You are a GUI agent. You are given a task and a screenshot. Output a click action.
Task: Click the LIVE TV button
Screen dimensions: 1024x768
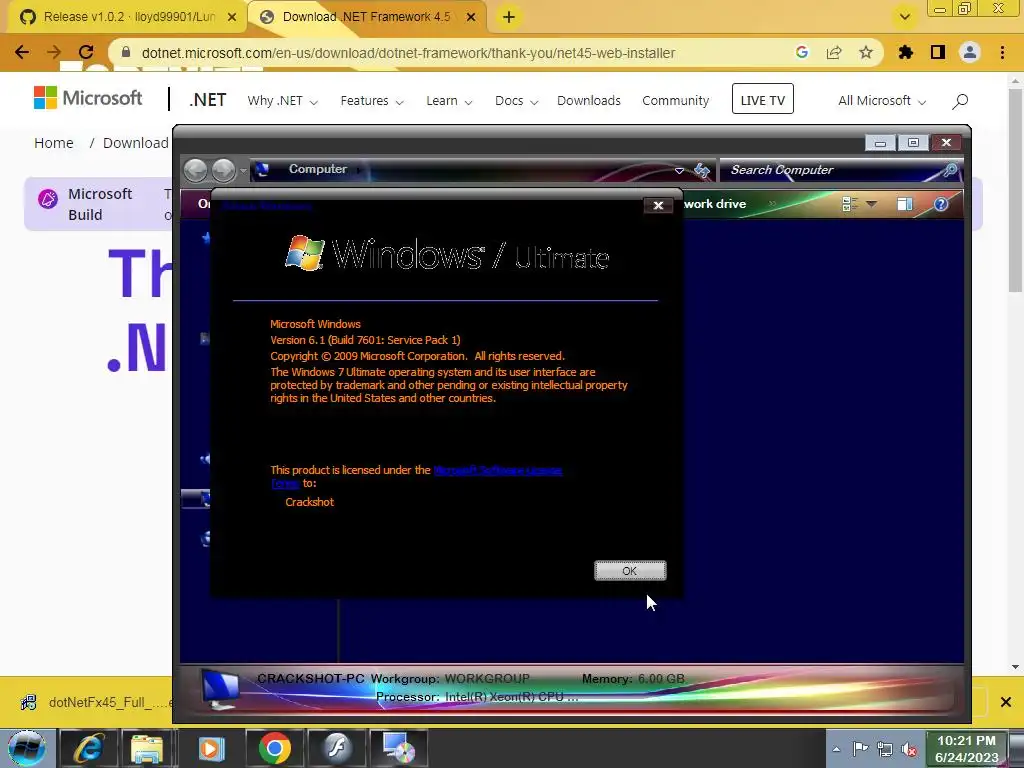pos(762,99)
